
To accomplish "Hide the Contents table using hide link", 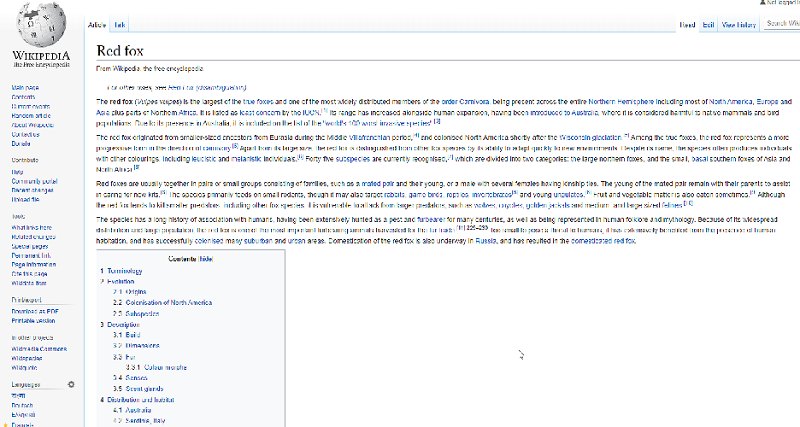I will click(x=206, y=259).
